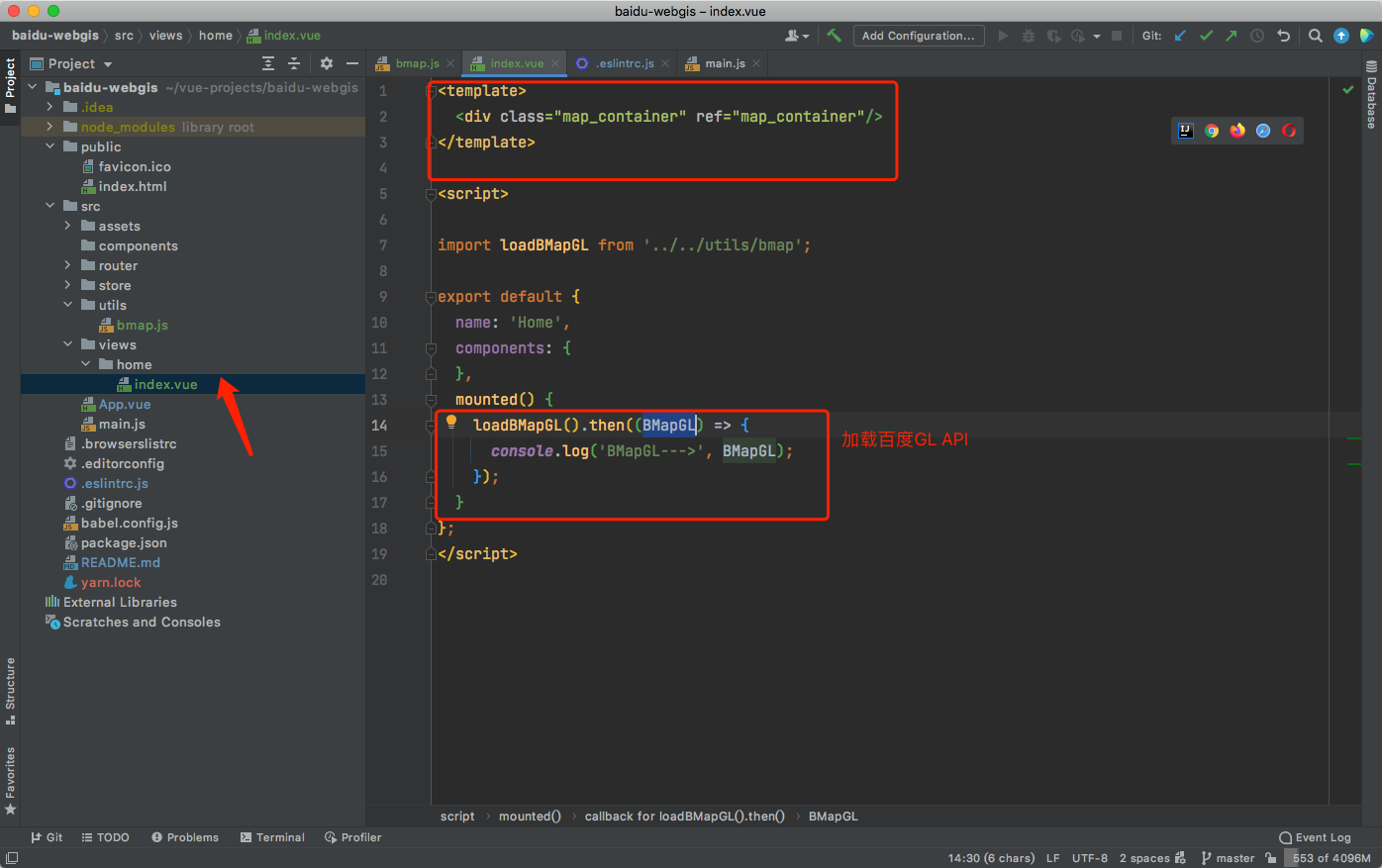This screenshot has height=868, width=1382.
Task: Click the Git Commit green checkmark
Action: (1206, 36)
